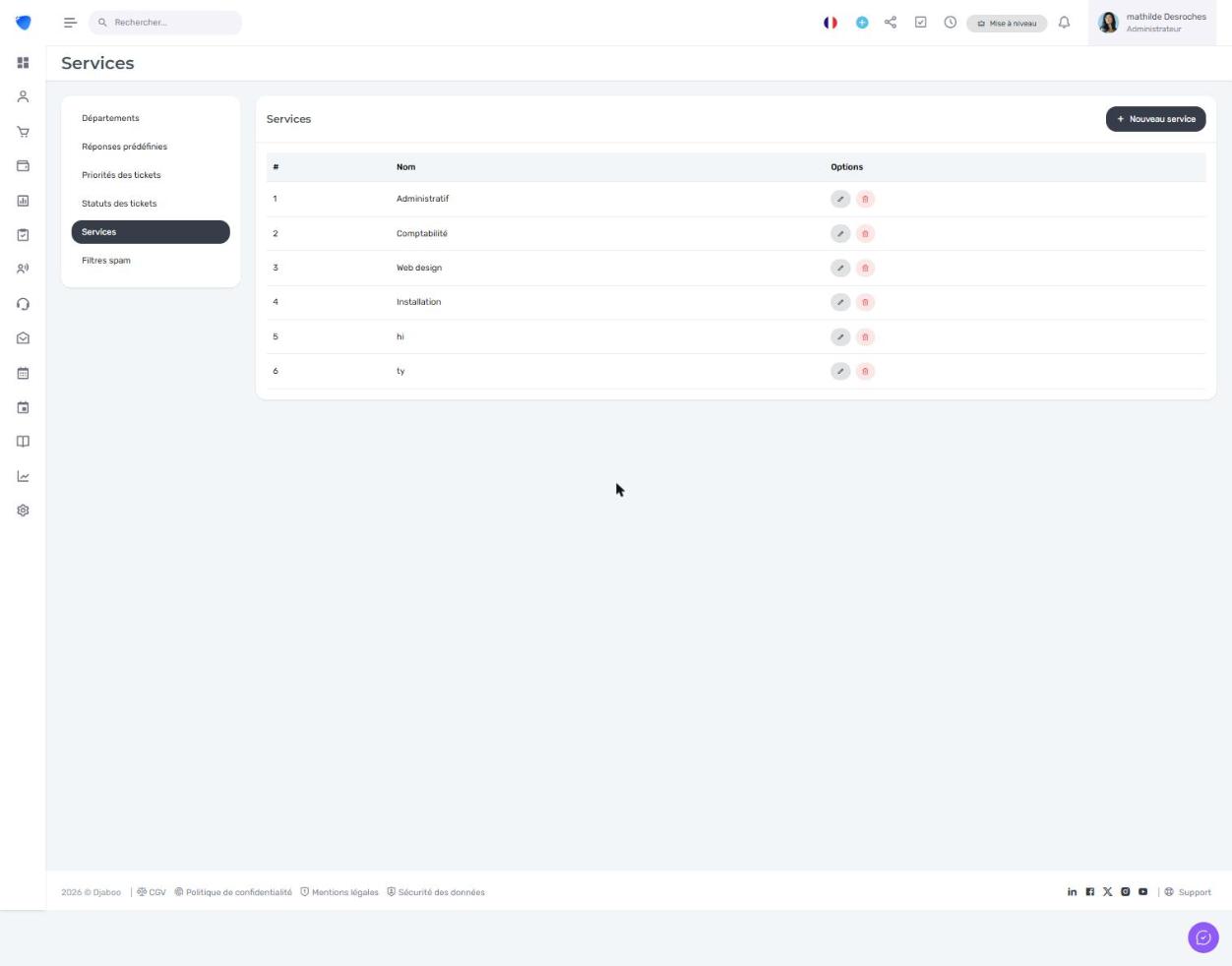Open the book knowledge base icon in sidebar

pyautogui.click(x=23, y=442)
